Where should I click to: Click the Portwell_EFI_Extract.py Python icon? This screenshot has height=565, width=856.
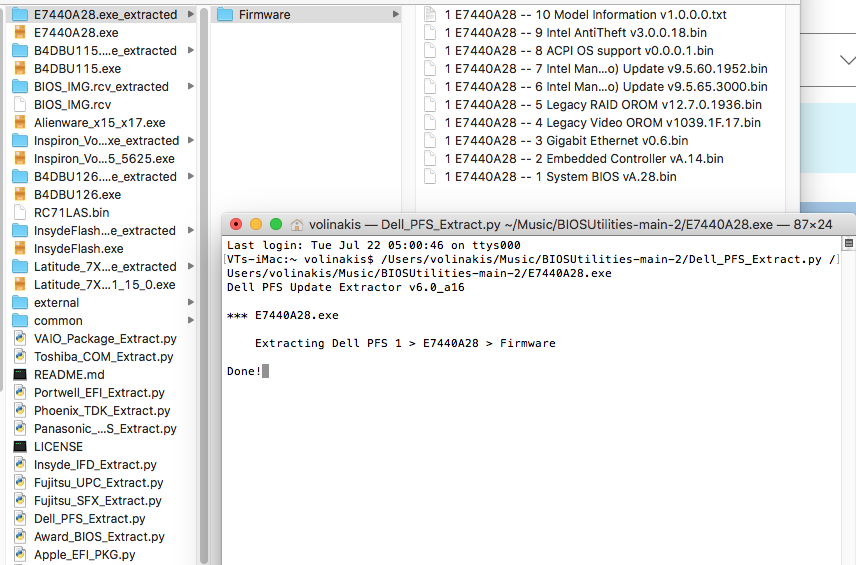coord(20,393)
